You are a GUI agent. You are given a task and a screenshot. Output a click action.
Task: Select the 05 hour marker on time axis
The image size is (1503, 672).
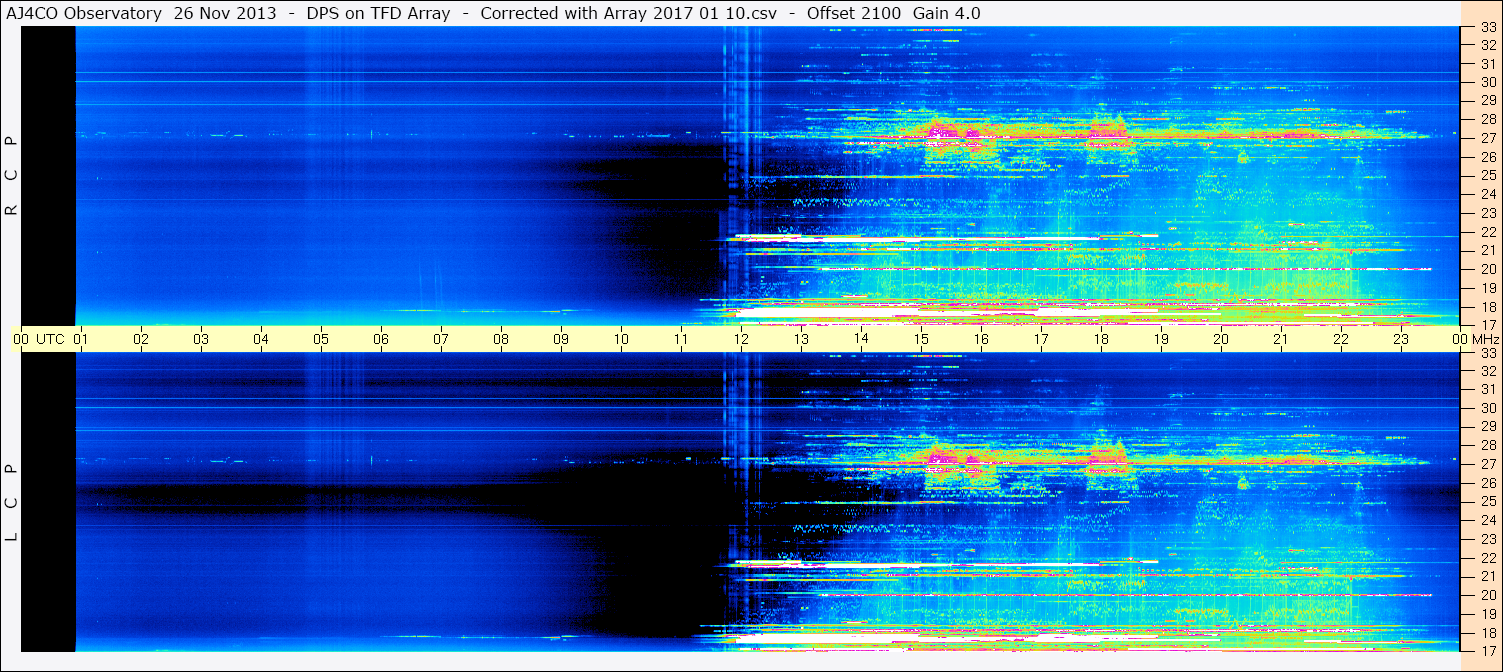pyautogui.click(x=321, y=339)
